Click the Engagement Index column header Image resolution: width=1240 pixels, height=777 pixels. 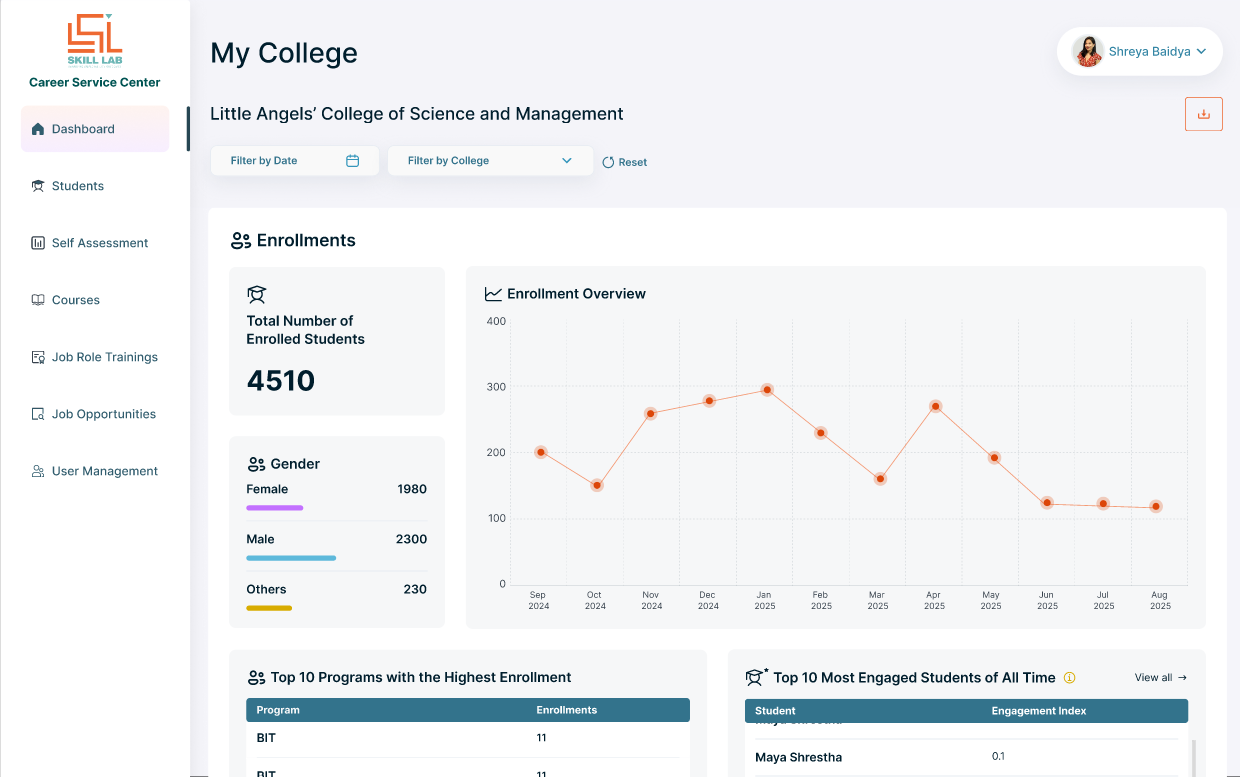click(x=1038, y=711)
